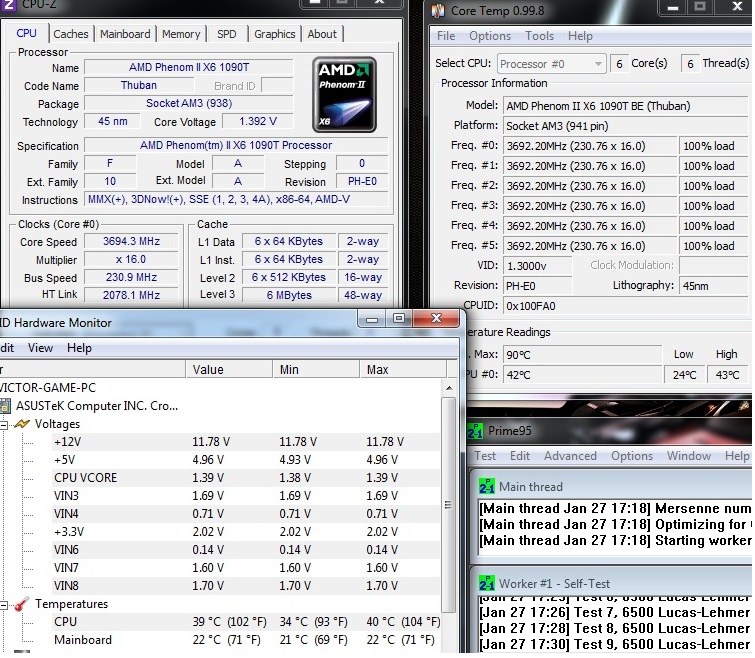The image size is (755, 658).
Task: Collapse the Temperatures tree node
Action: pos(4,604)
